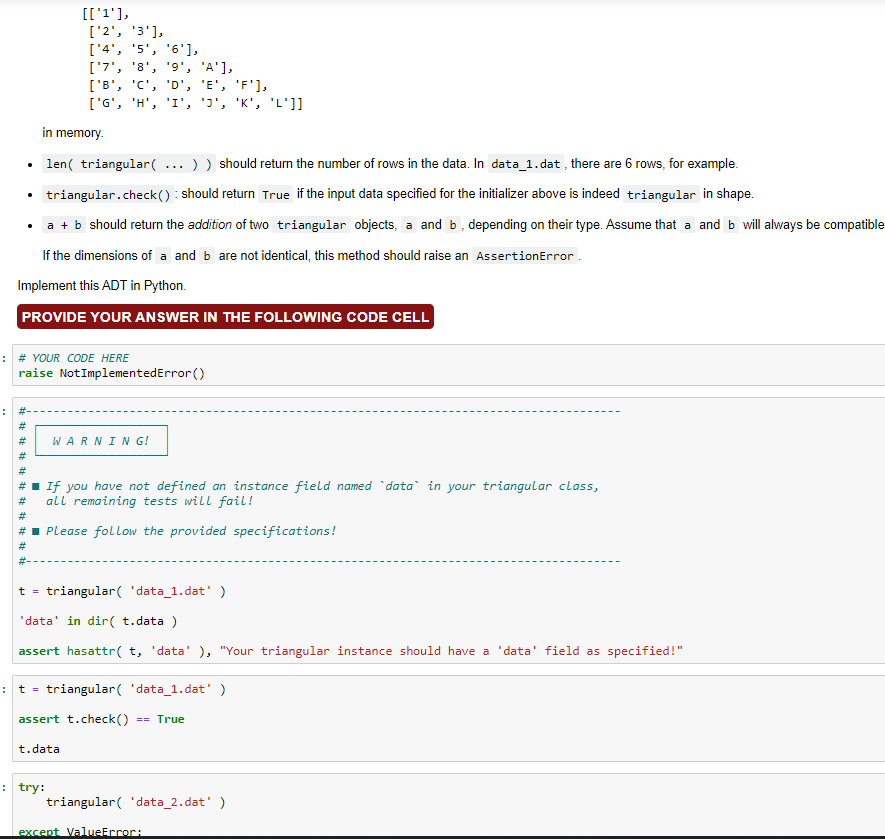Click the 'hasattr' assertion line
The height and width of the screenshot is (839, 885).
350,650
